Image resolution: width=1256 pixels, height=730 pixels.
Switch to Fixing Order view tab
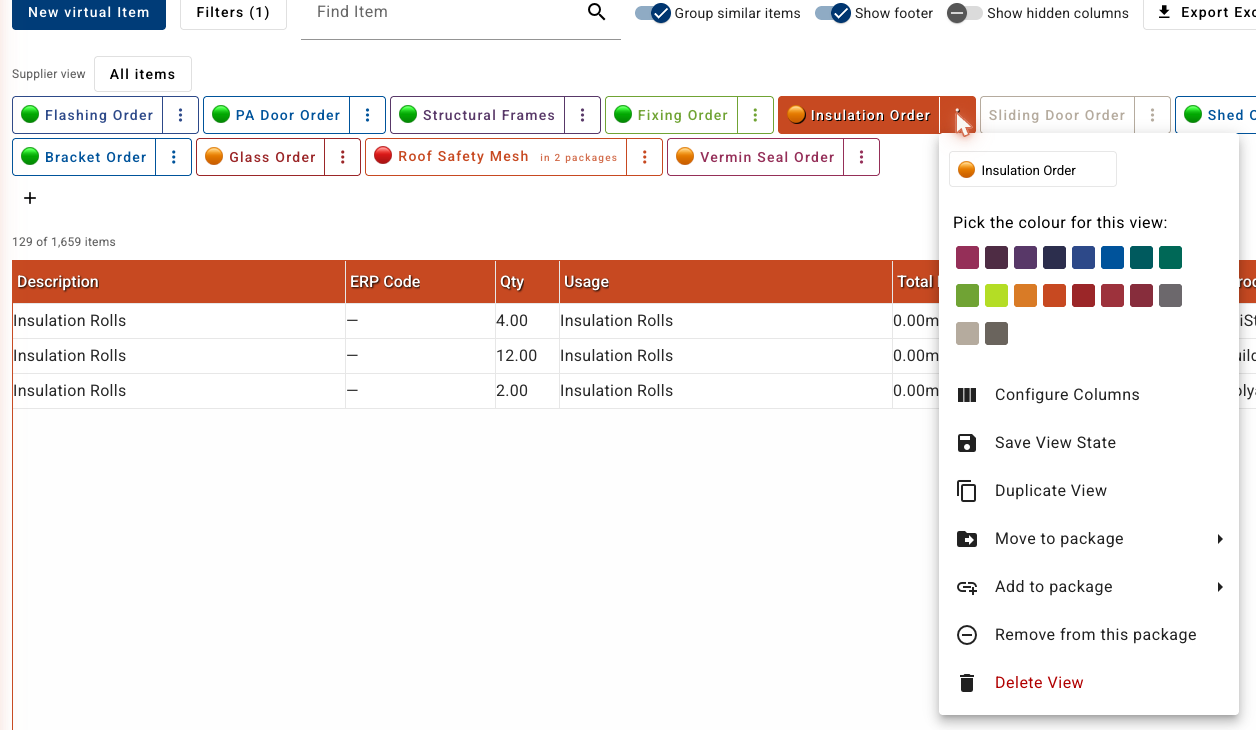(672, 115)
